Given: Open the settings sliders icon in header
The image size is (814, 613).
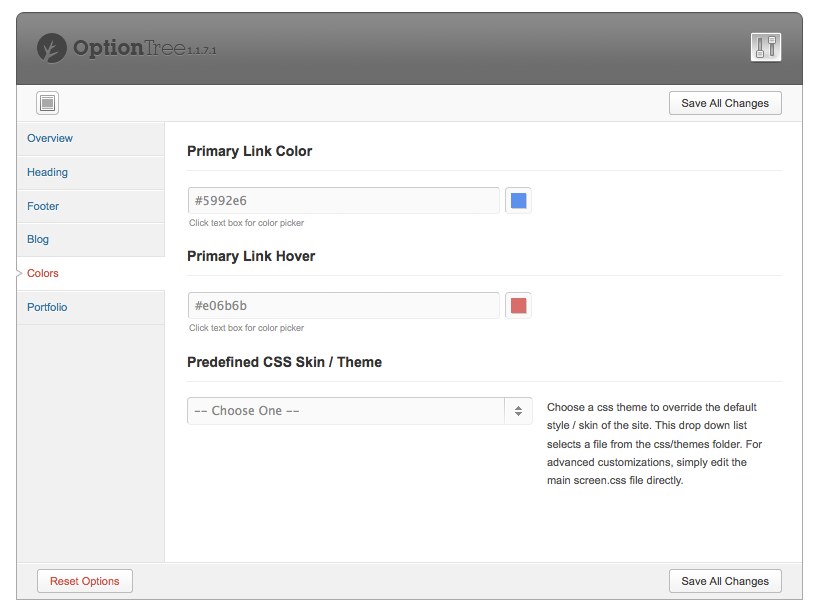Looking at the screenshot, I should [765, 47].
